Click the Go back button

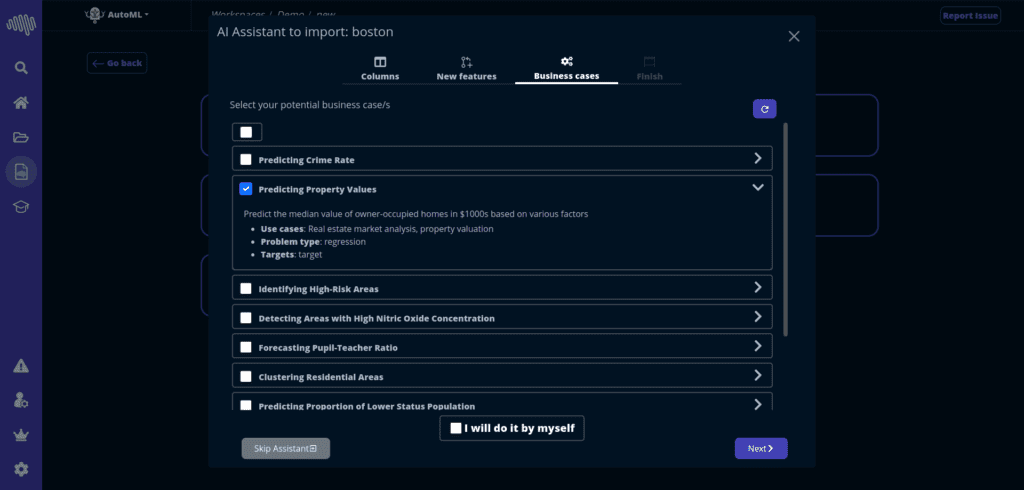(117, 63)
